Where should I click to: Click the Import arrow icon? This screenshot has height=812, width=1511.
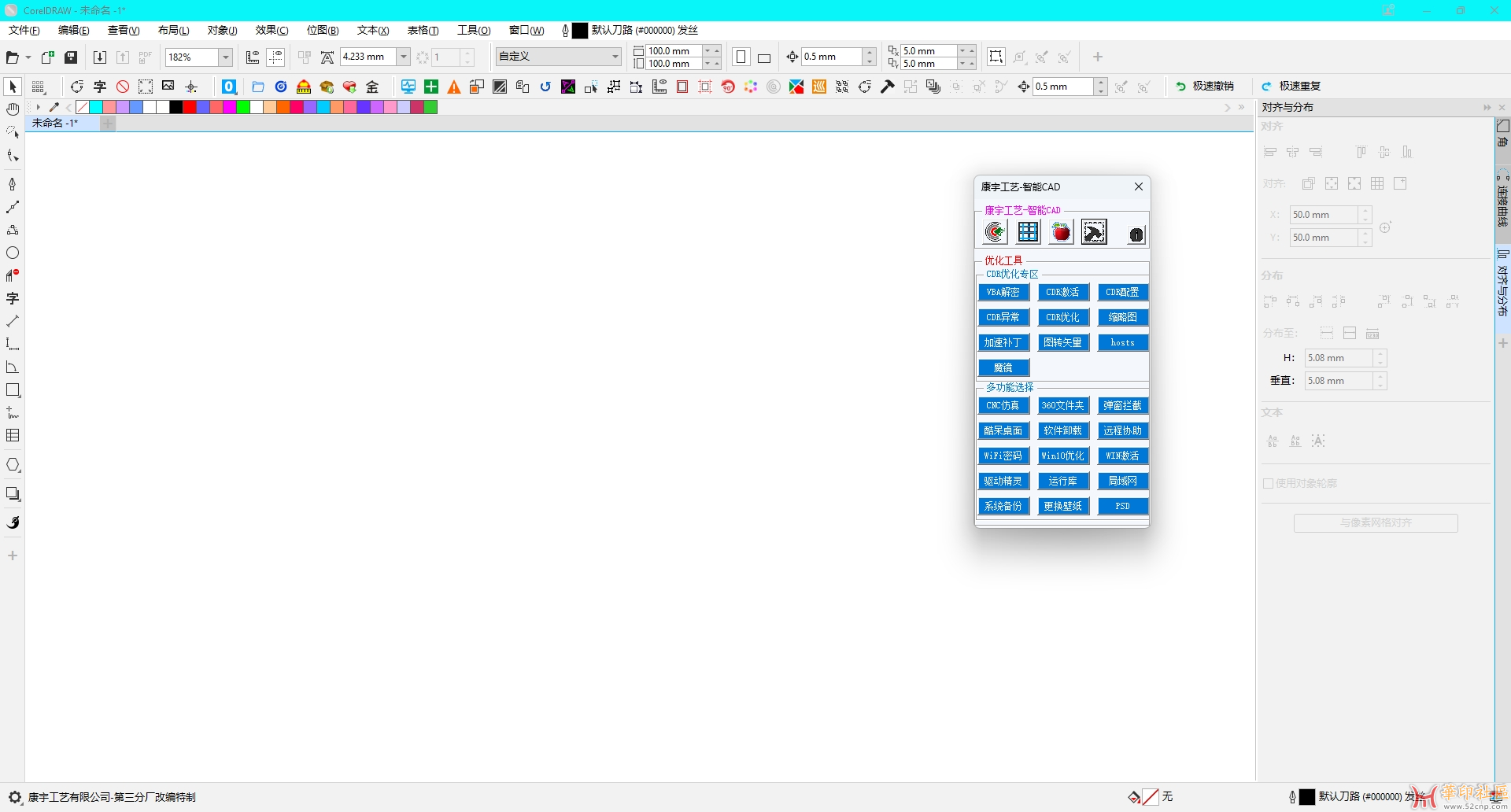[100, 57]
